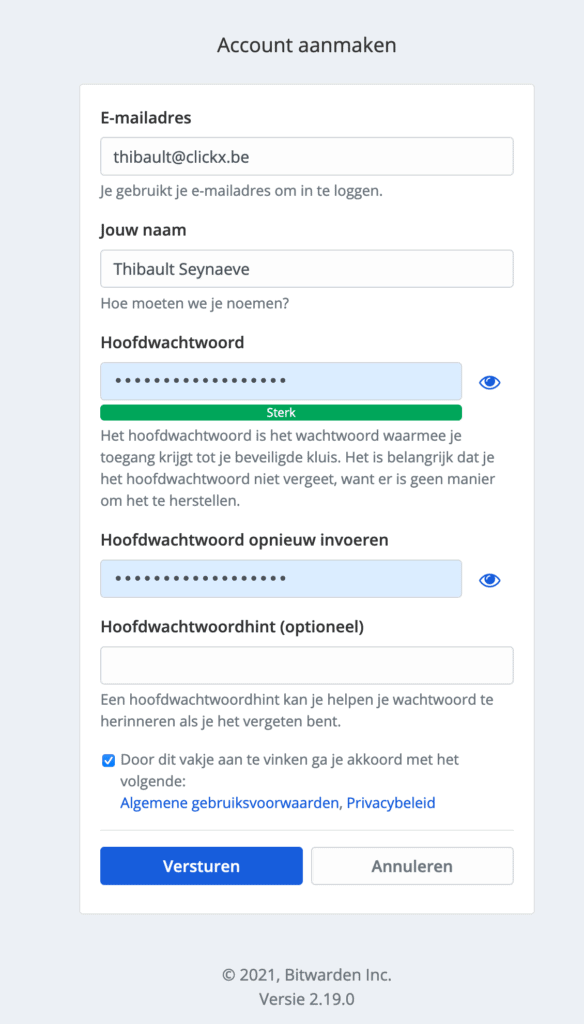584x1024 pixels.
Task: Click the Hoofdwachtwoord opnieuw invoeren field
Action: [x=281, y=579]
